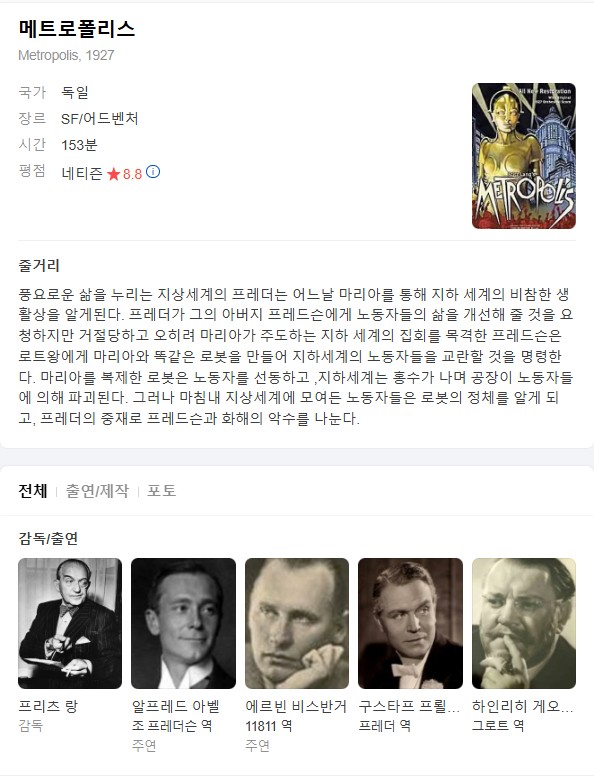Viewport: 594px width, 777px height.
Task: Click the 구스타프 프뢸리히 portrait thumbnail
Action: point(410,623)
